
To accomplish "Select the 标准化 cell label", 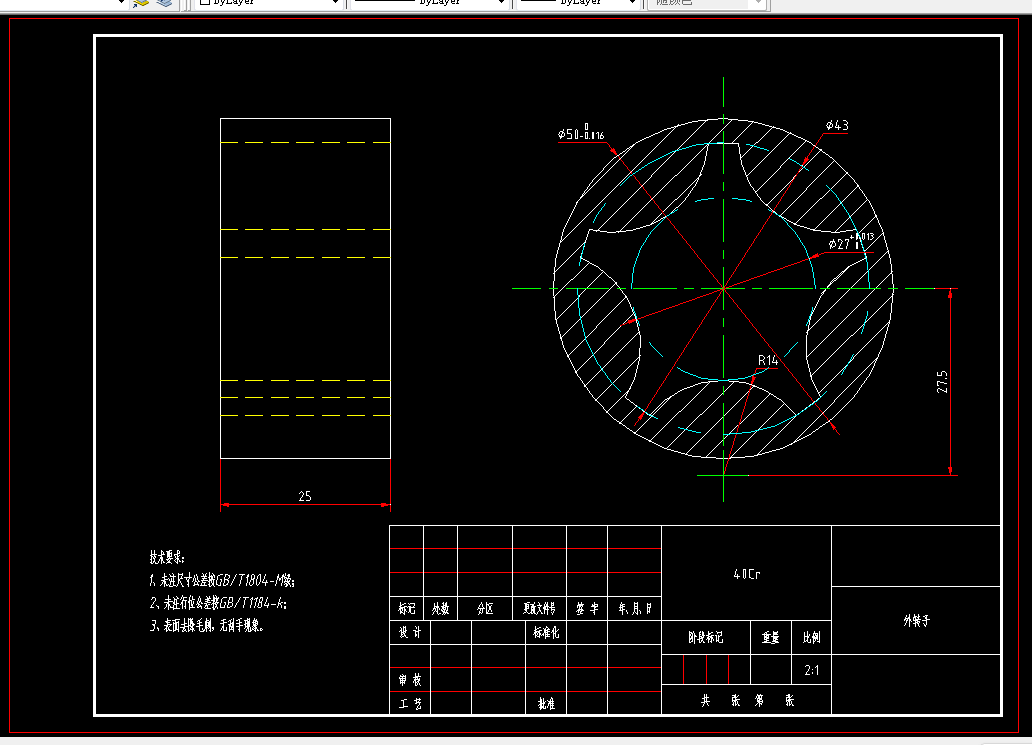I will [x=546, y=632].
